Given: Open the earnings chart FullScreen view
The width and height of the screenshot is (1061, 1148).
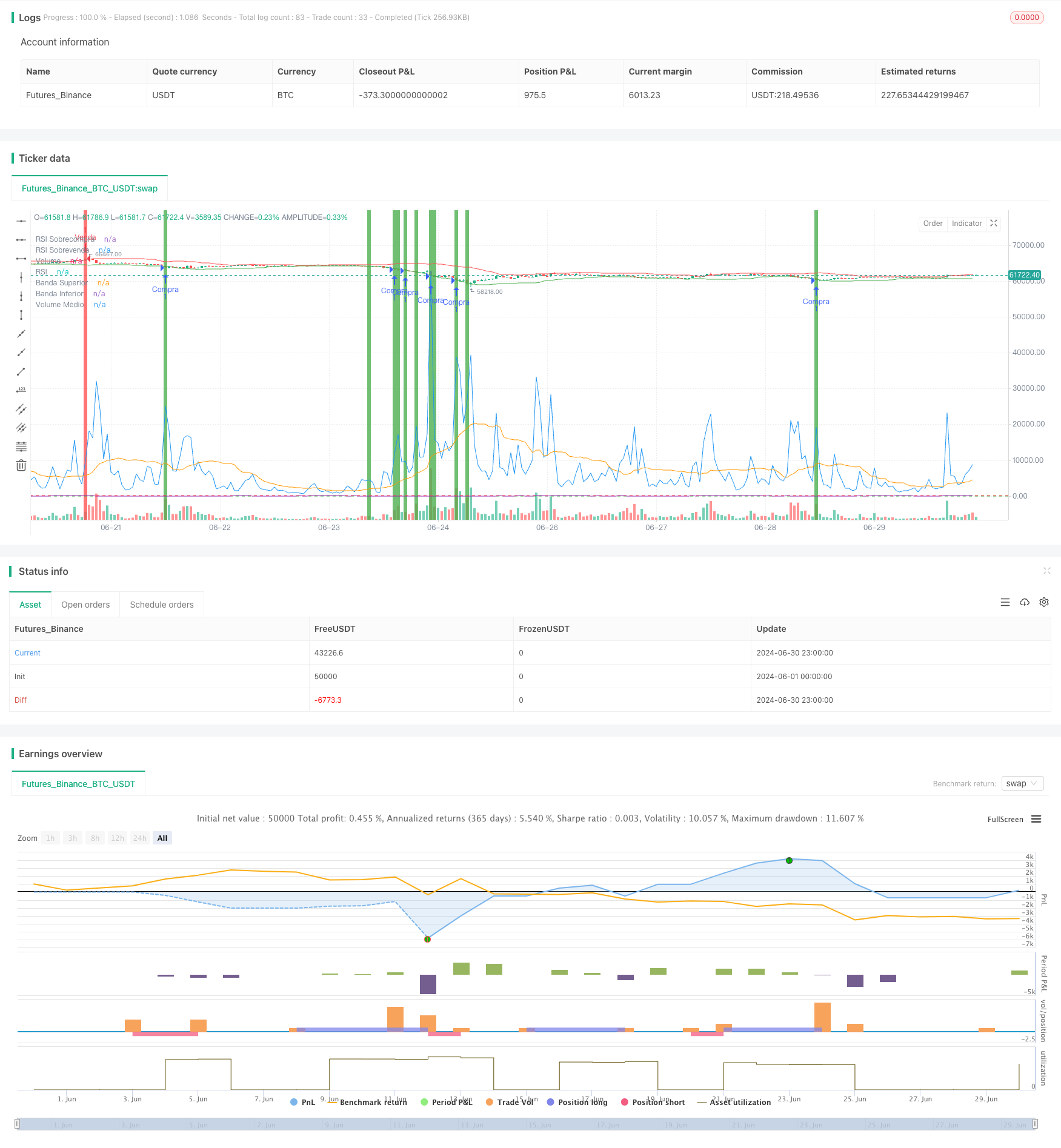Looking at the screenshot, I should (x=1005, y=819).
